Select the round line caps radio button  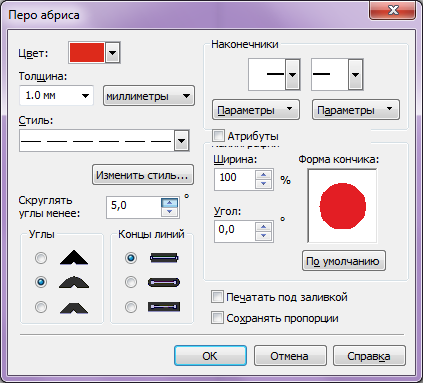point(131,282)
